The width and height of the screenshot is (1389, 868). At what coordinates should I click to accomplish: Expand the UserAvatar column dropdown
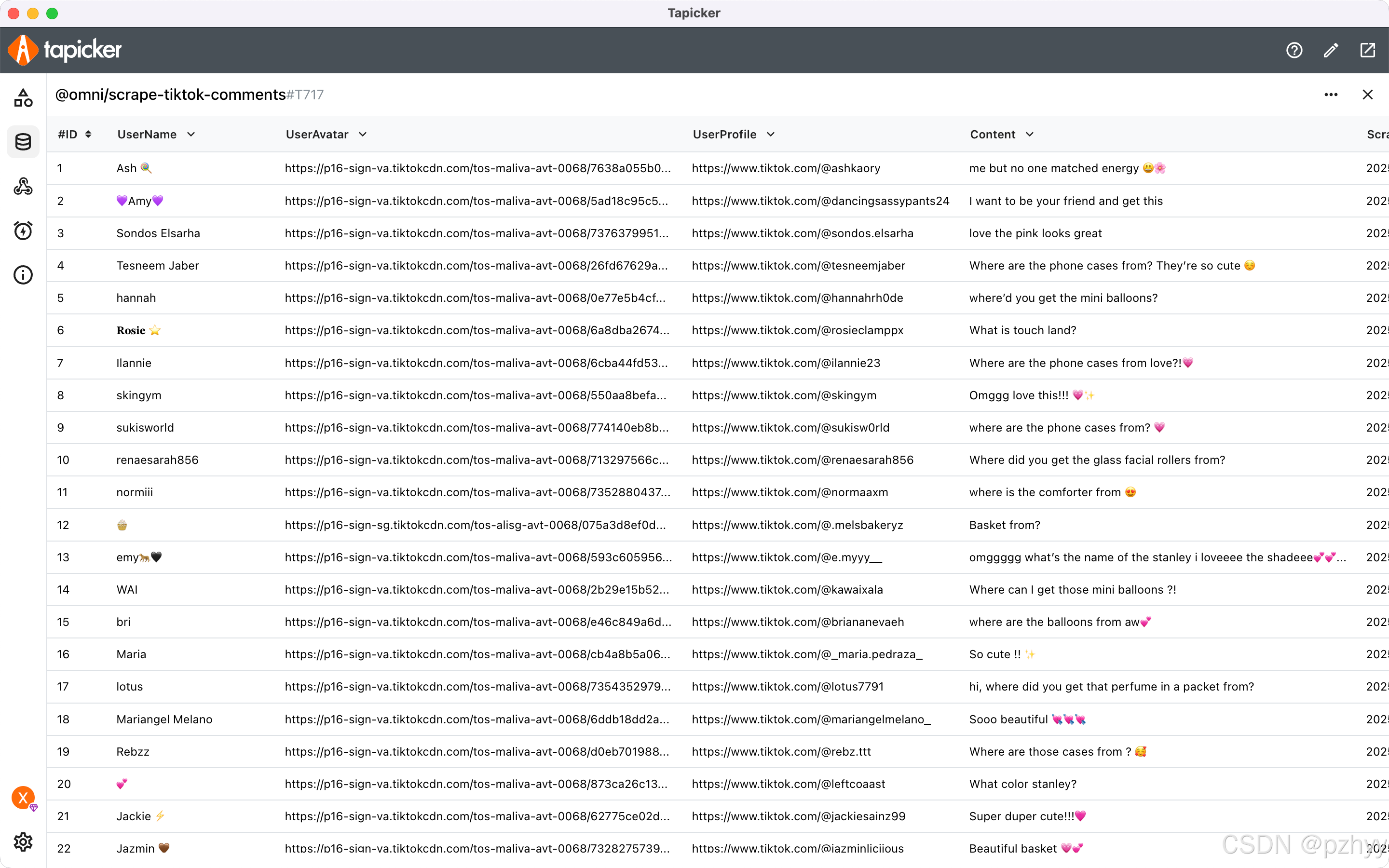[x=363, y=135]
